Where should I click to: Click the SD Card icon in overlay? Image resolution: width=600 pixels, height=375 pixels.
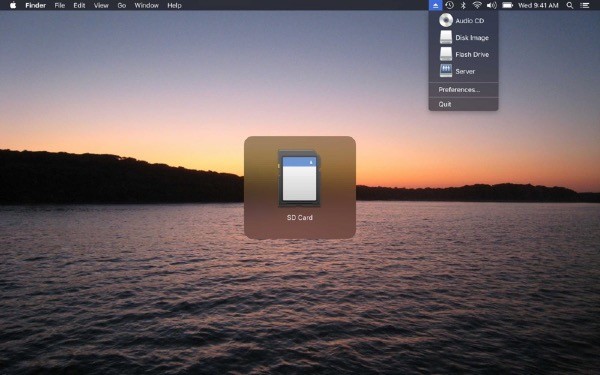click(299, 178)
